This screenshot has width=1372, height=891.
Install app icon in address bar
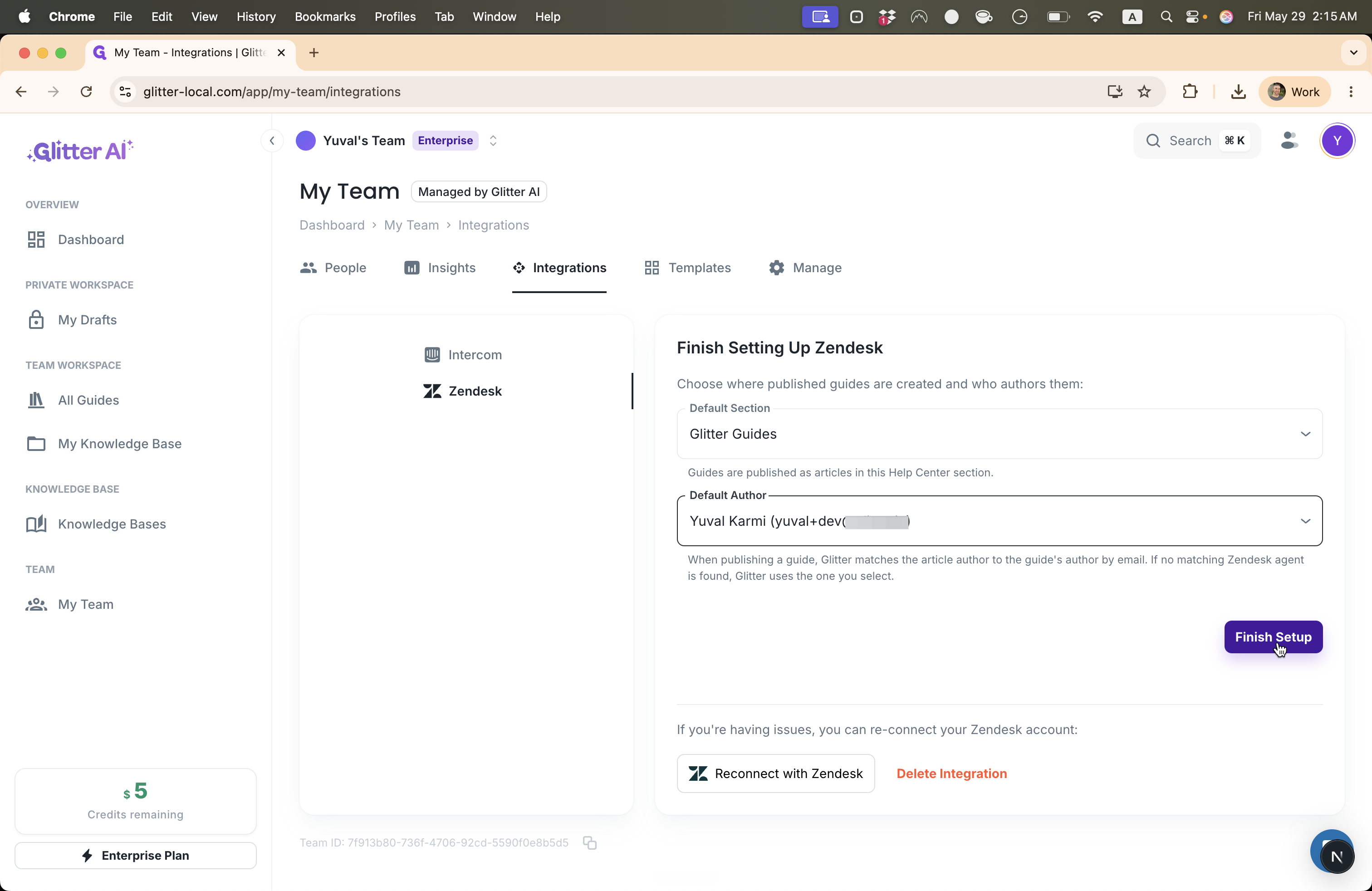pyautogui.click(x=1115, y=92)
